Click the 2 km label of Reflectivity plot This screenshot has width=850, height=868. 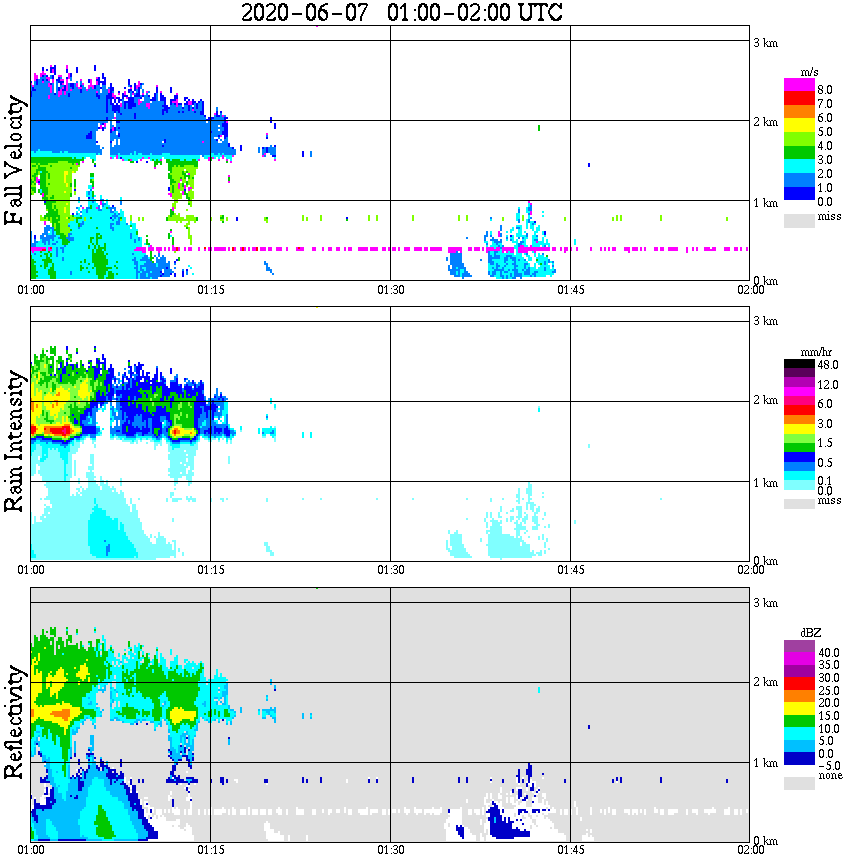tap(765, 682)
